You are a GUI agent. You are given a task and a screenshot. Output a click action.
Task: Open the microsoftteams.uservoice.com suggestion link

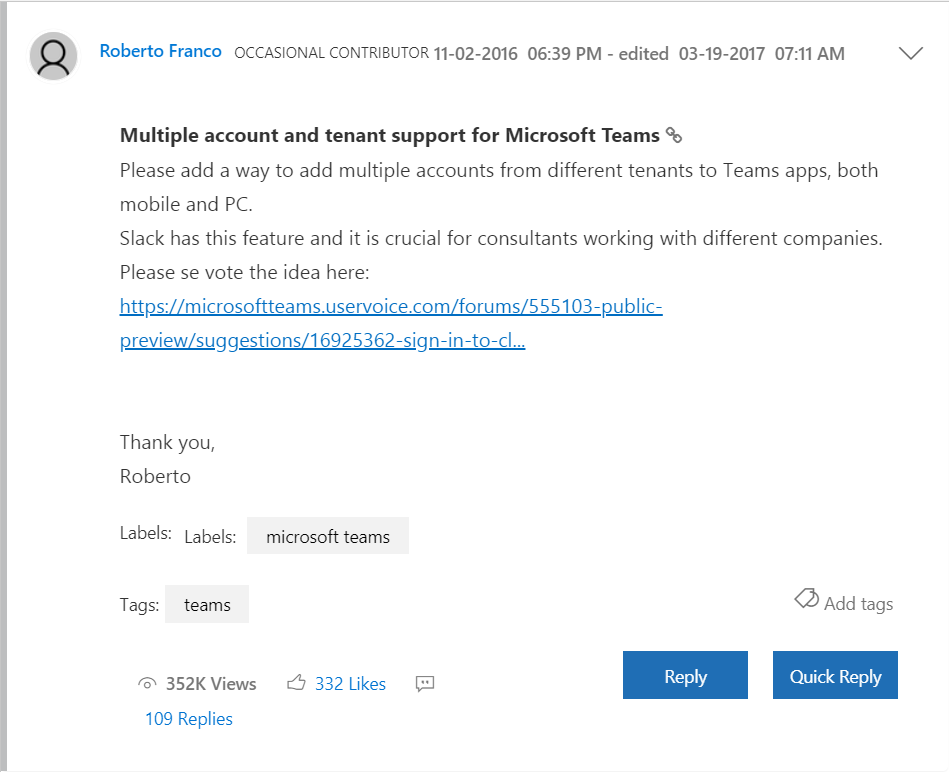tap(391, 323)
